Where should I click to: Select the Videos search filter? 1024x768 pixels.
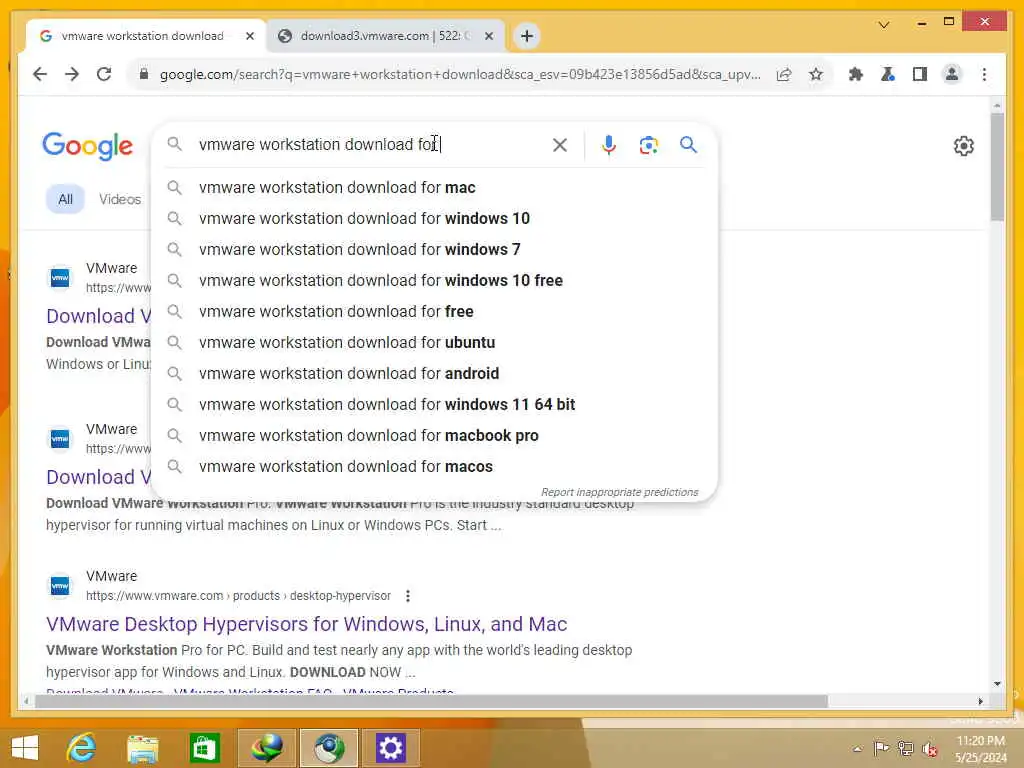point(120,199)
